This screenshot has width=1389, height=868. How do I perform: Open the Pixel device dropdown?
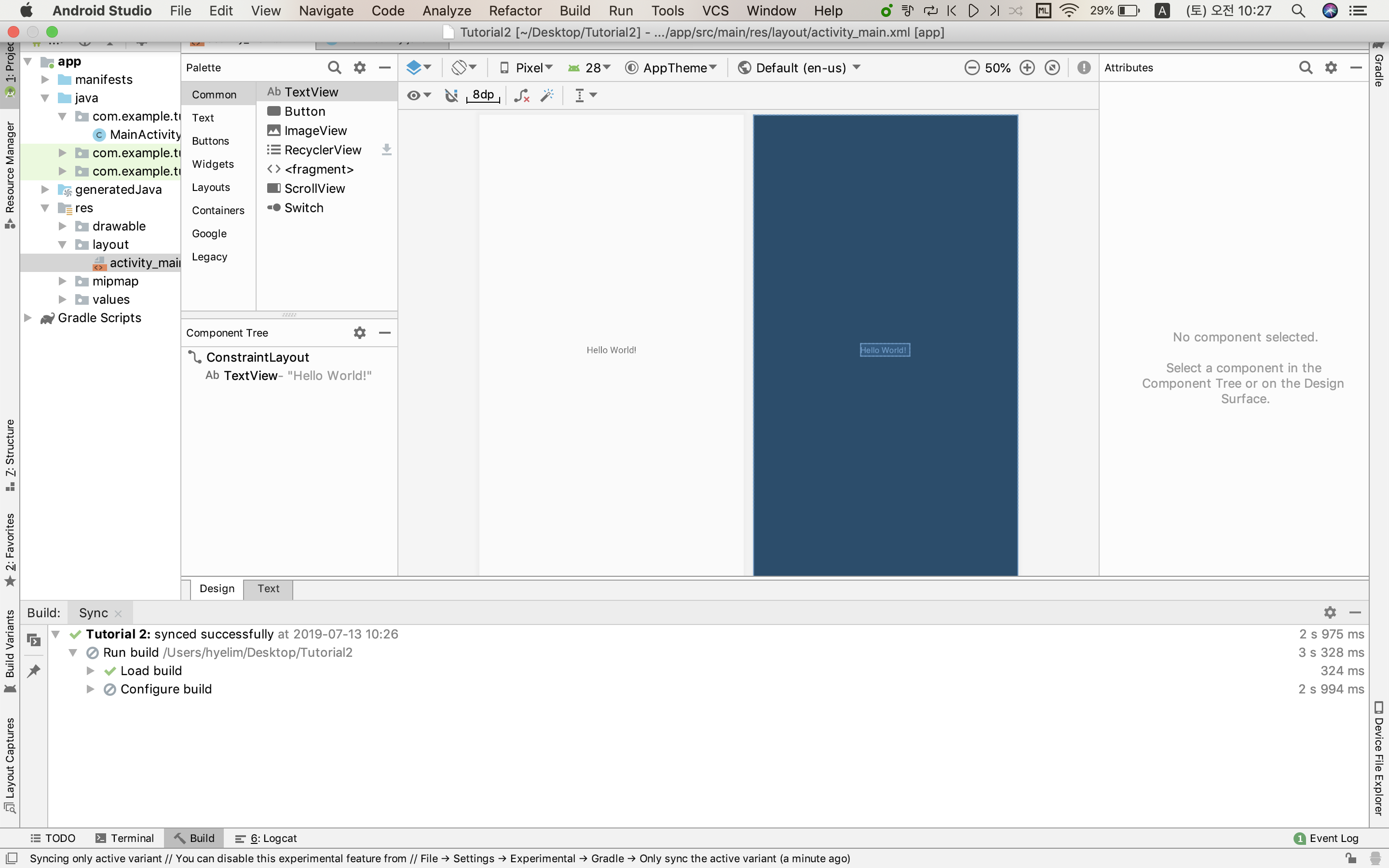(527, 68)
